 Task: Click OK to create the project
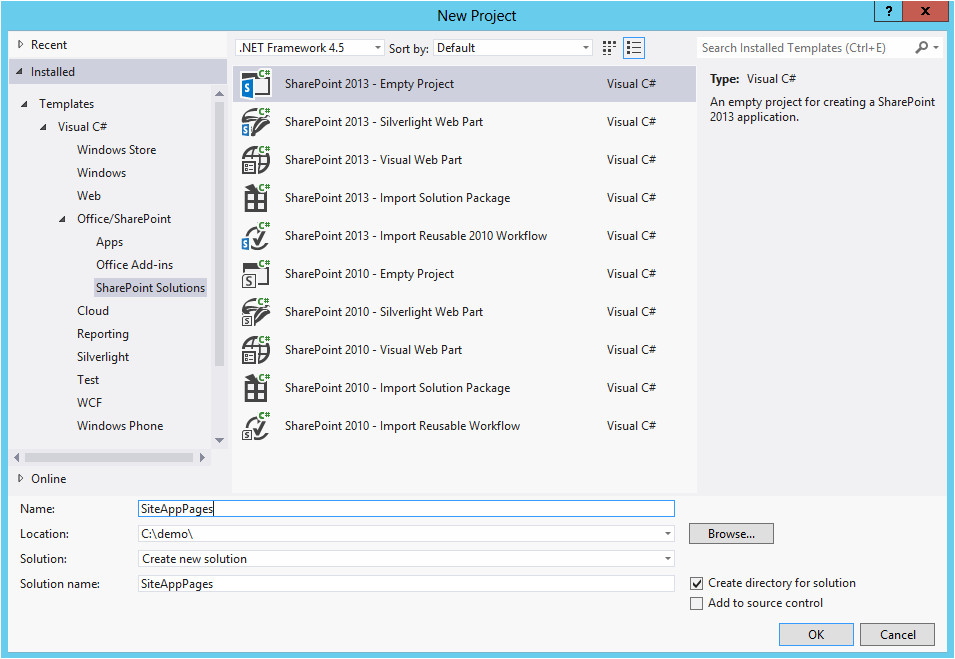[816, 634]
